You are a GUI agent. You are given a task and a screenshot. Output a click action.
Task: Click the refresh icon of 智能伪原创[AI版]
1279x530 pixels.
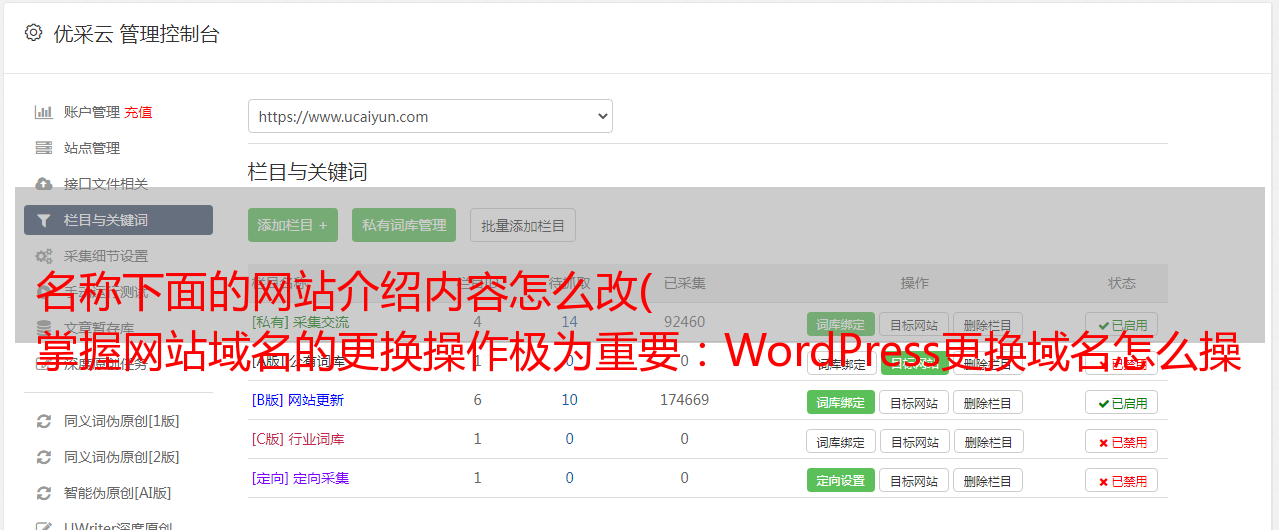(43, 493)
